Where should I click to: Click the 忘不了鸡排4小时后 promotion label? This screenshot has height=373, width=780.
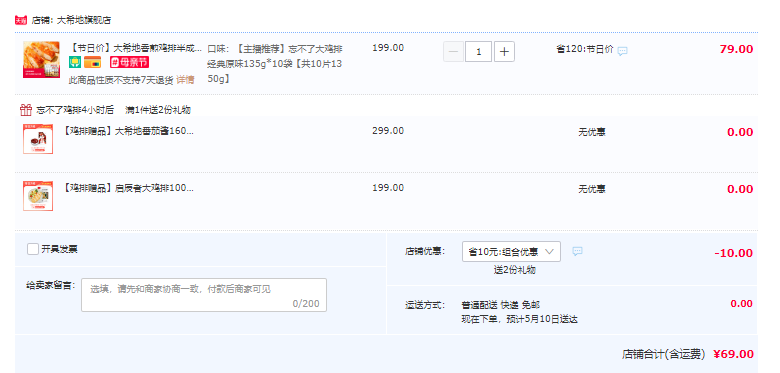point(75,110)
